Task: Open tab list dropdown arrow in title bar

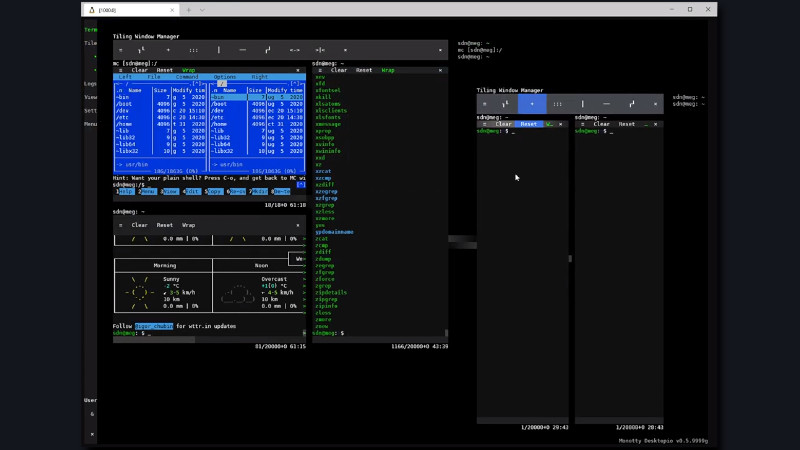Action: tap(202, 10)
